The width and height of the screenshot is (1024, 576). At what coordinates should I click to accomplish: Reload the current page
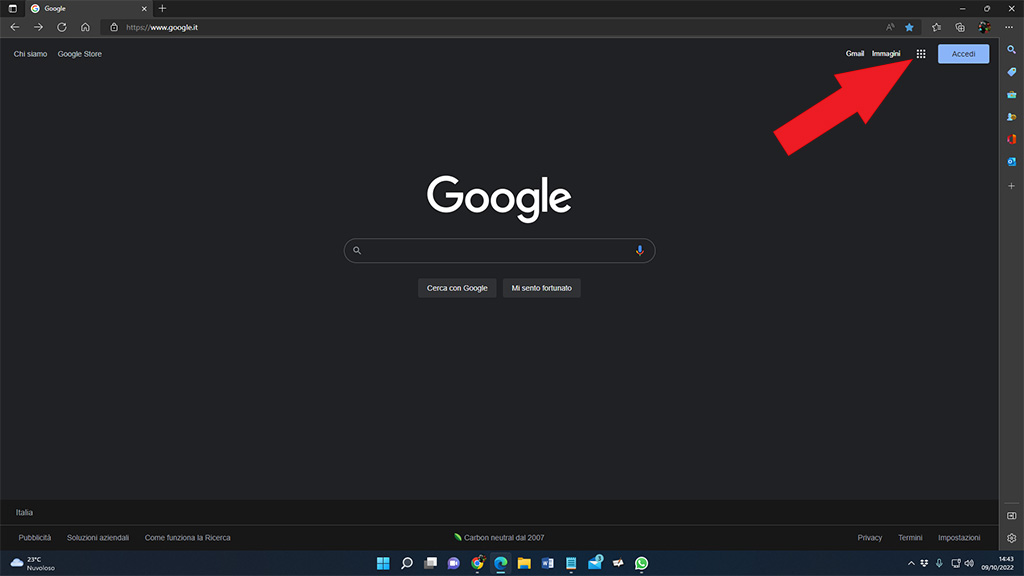click(x=62, y=27)
